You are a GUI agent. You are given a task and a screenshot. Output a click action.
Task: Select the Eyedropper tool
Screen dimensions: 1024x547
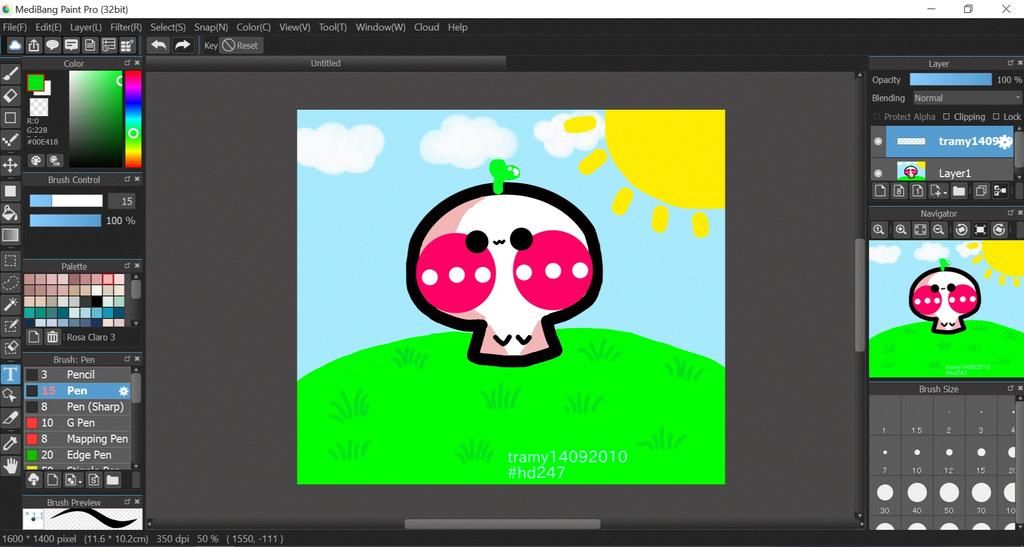click(10, 443)
